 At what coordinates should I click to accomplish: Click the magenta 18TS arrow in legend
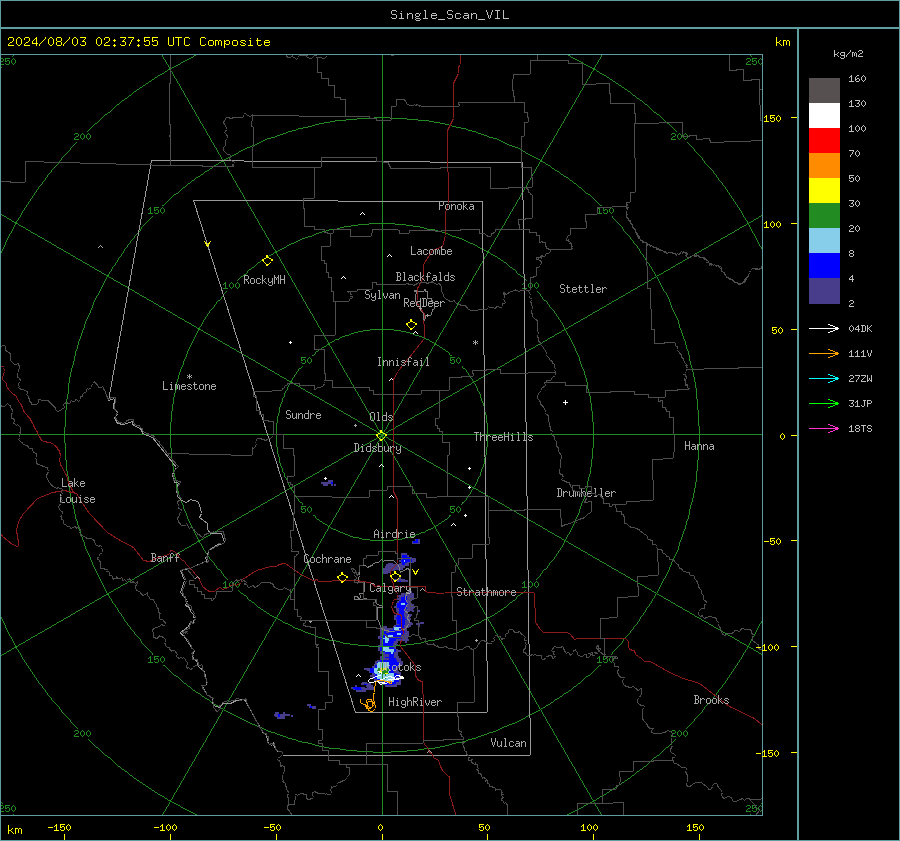pos(824,428)
